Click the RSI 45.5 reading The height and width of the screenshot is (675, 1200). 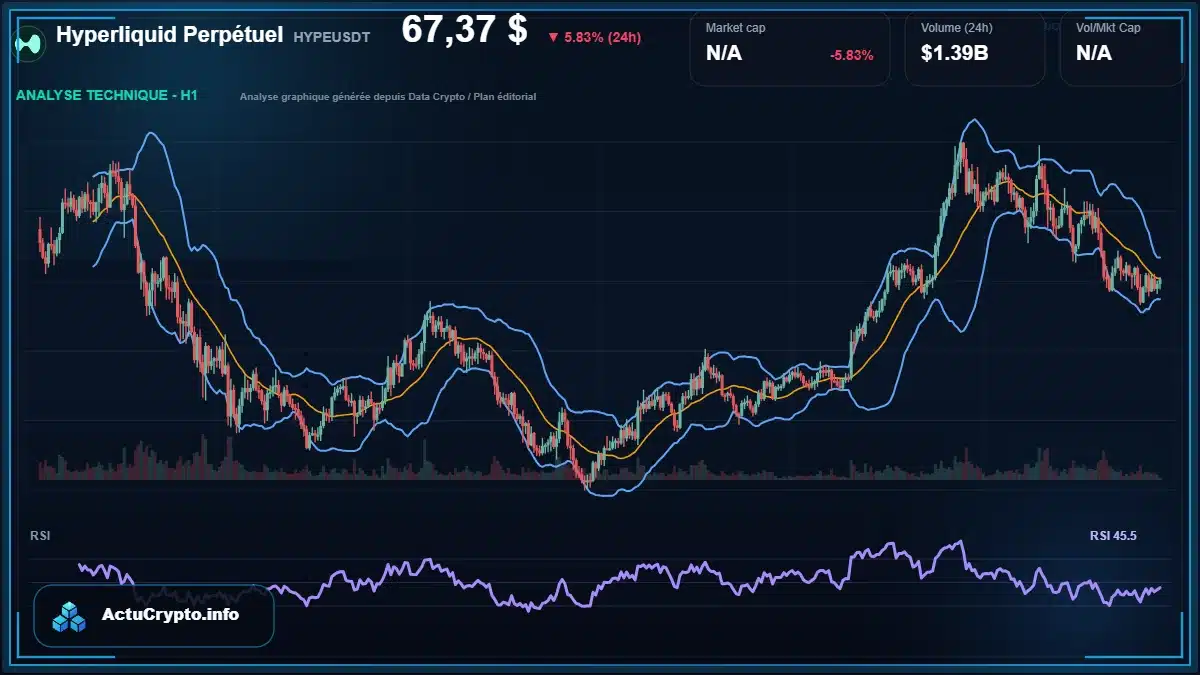coord(1113,536)
